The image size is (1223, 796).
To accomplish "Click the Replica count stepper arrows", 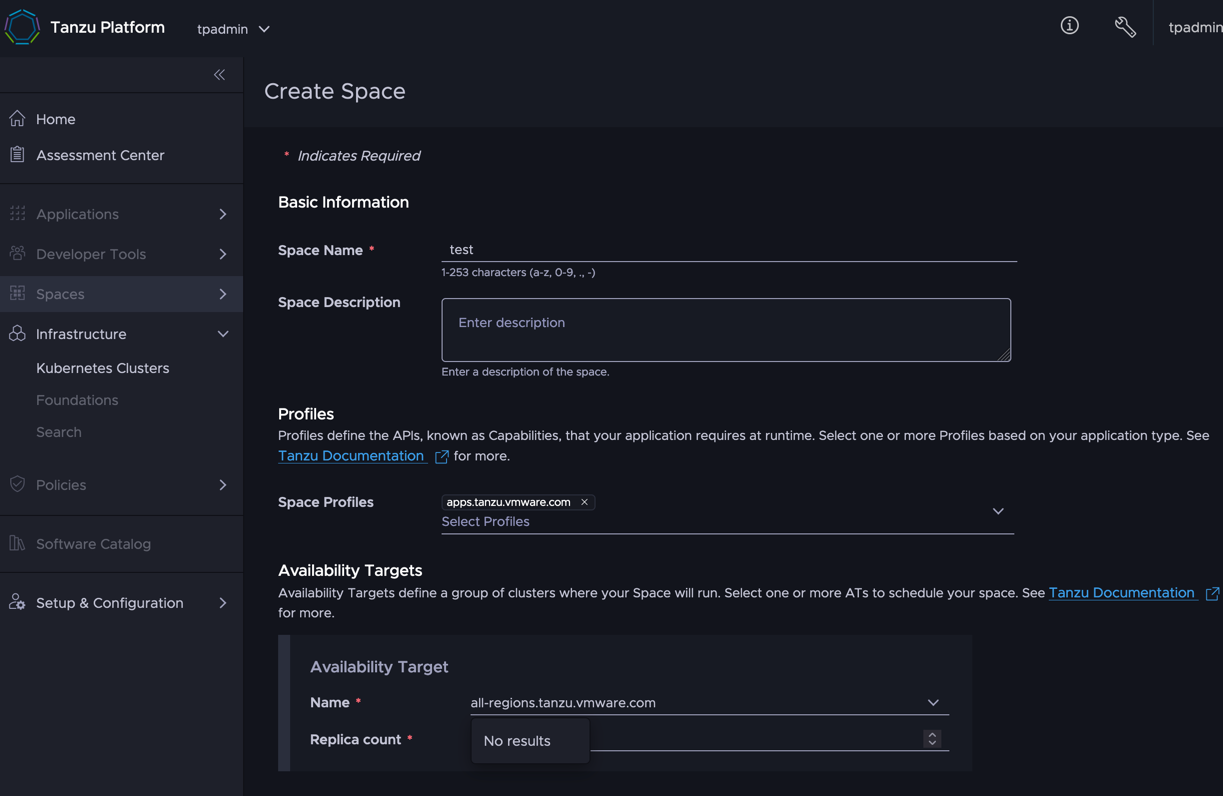I will [932, 739].
